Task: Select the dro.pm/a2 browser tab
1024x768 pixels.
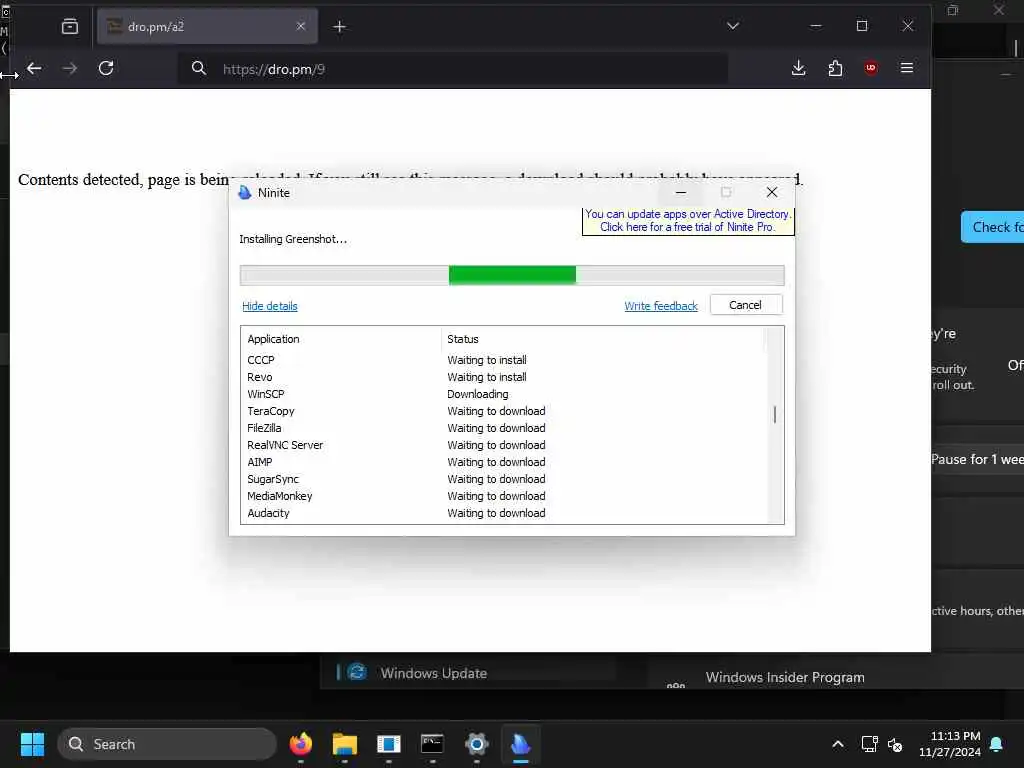Action: point(207,26)
